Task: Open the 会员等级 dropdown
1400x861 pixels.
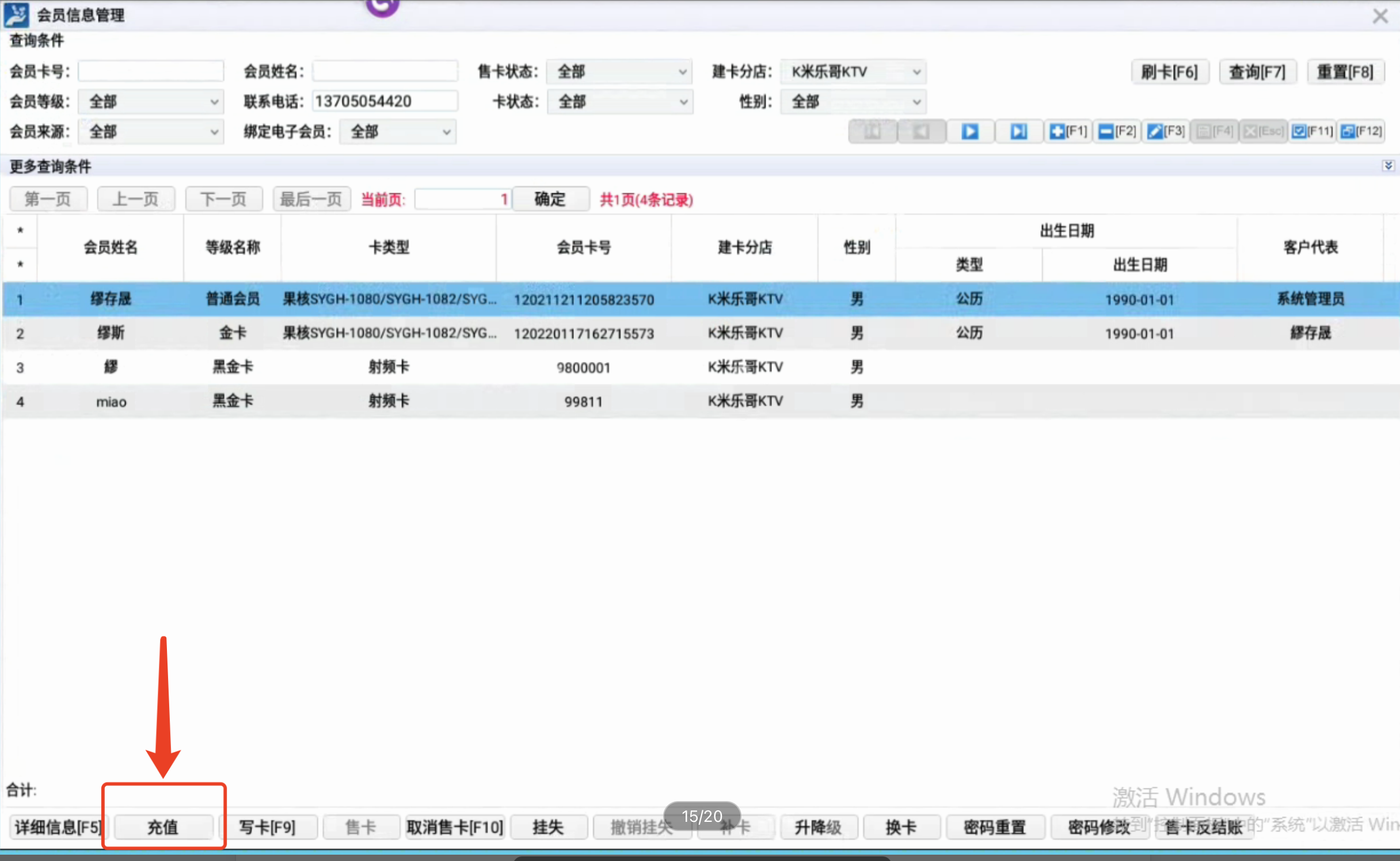Action: (151, 102)
